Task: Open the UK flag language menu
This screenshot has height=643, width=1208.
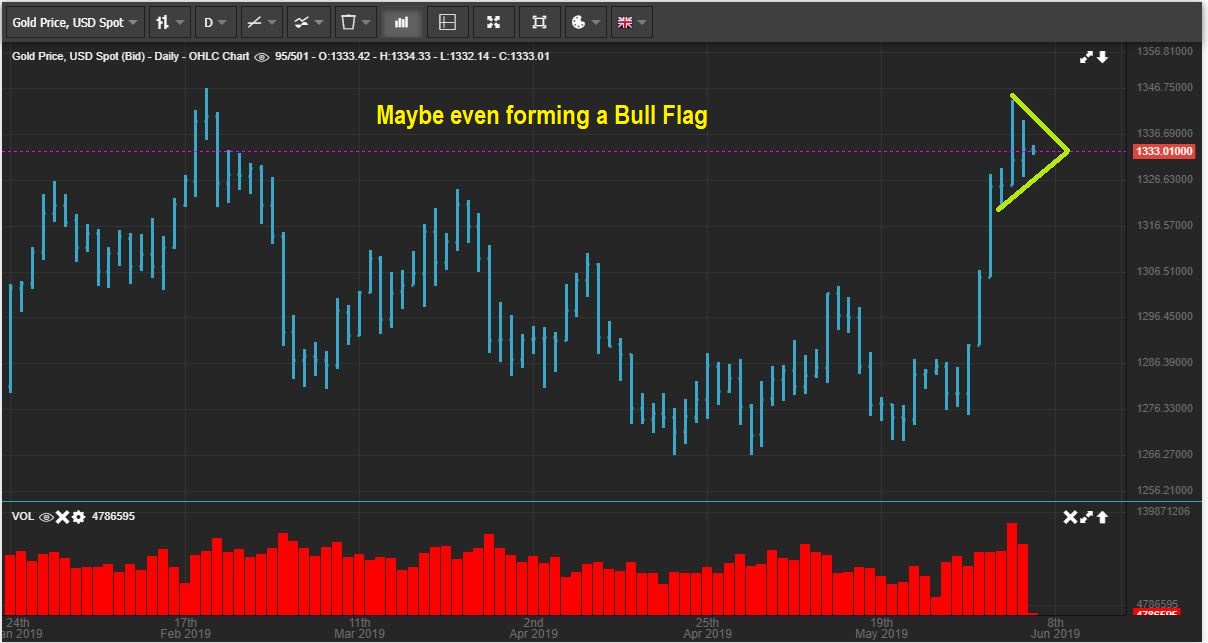Action: click(631, 22)
